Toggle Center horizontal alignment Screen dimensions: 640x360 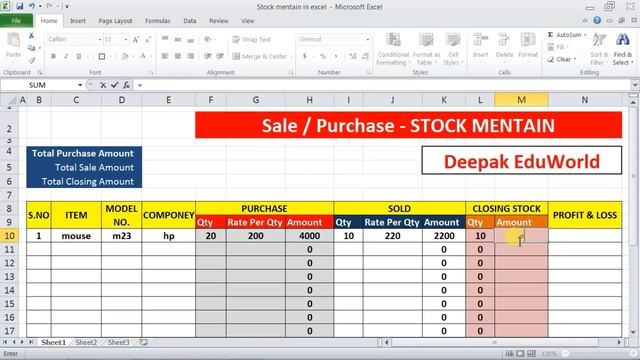(x=178, y=56)
